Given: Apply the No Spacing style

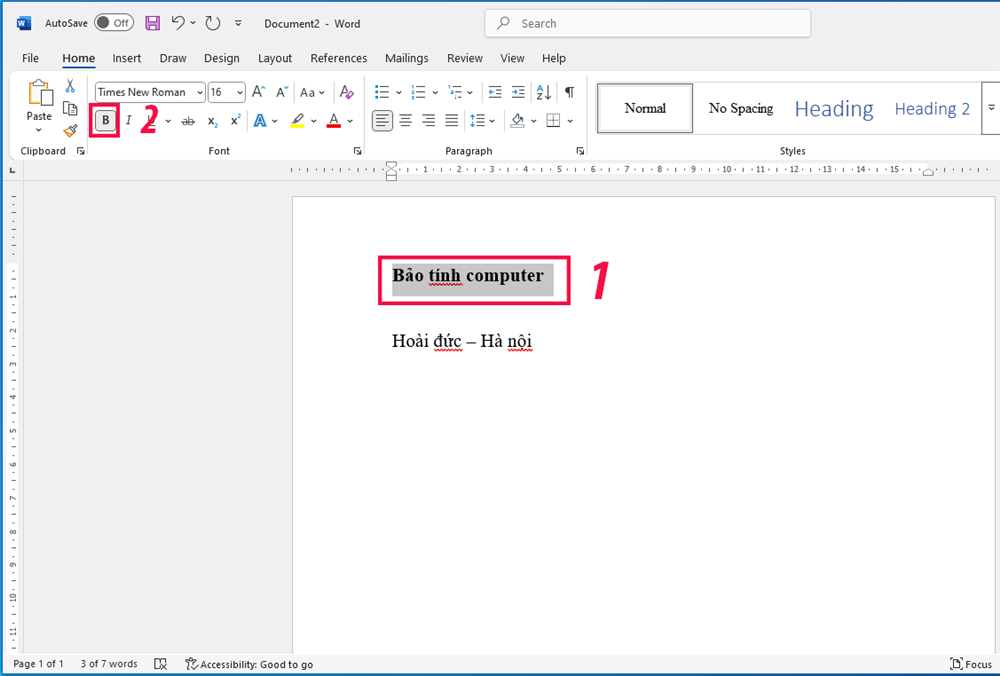Looking at the screenshot, I should [x=740, y=108].
